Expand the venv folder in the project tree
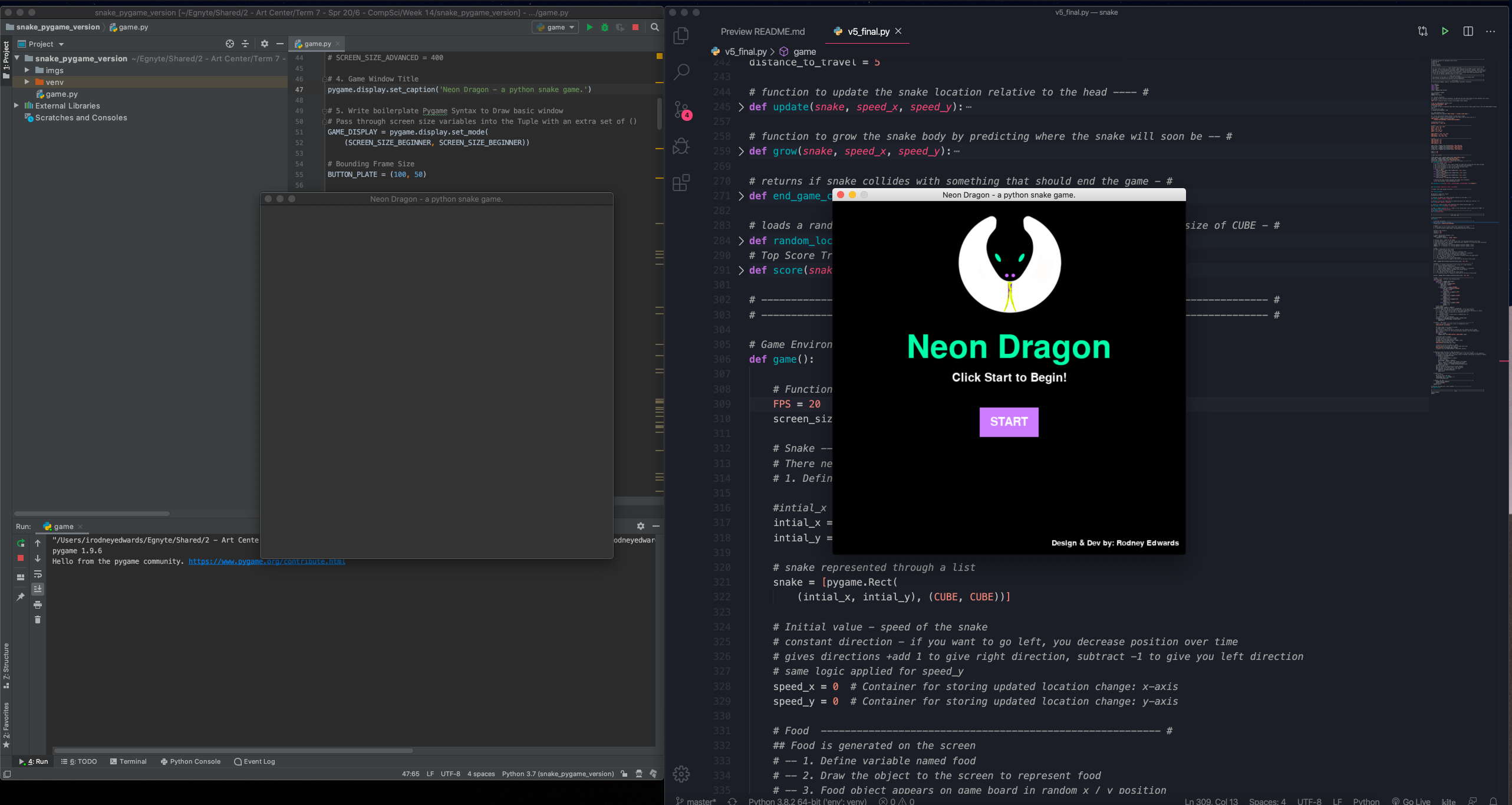 [x=27, y=82]
